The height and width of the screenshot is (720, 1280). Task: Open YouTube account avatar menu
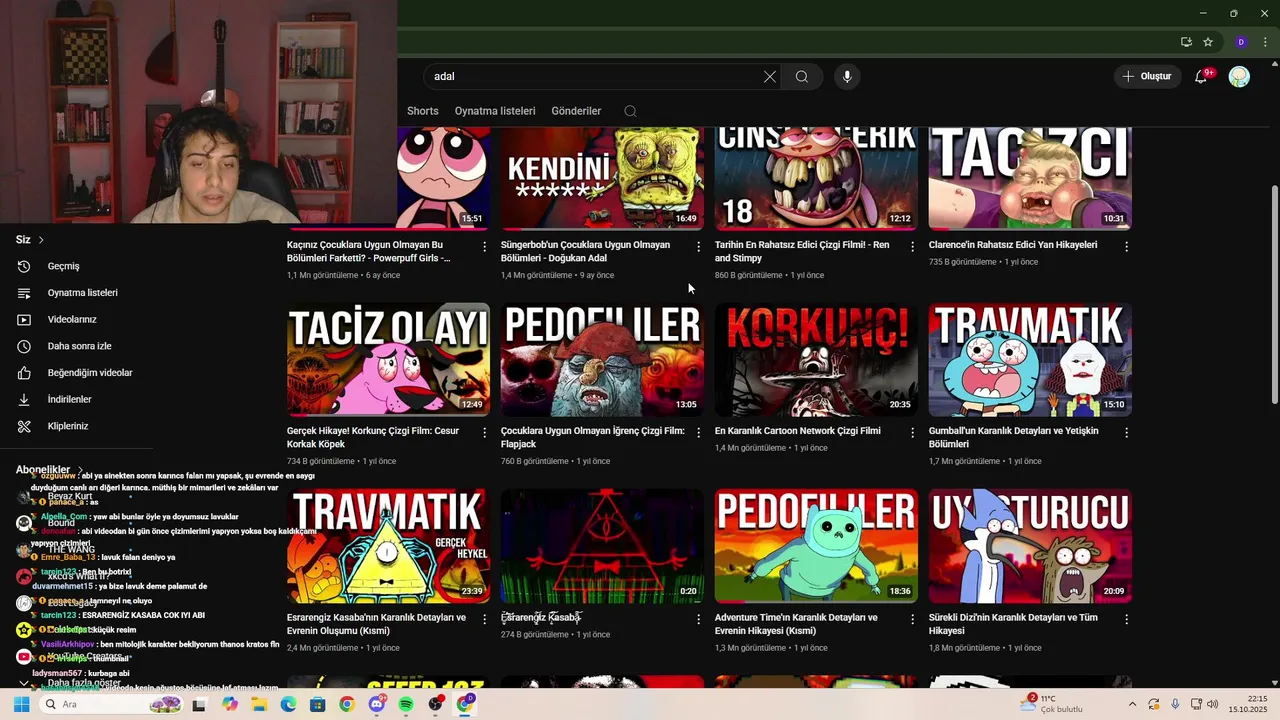pyautogui.click(x=1239, y=77)
